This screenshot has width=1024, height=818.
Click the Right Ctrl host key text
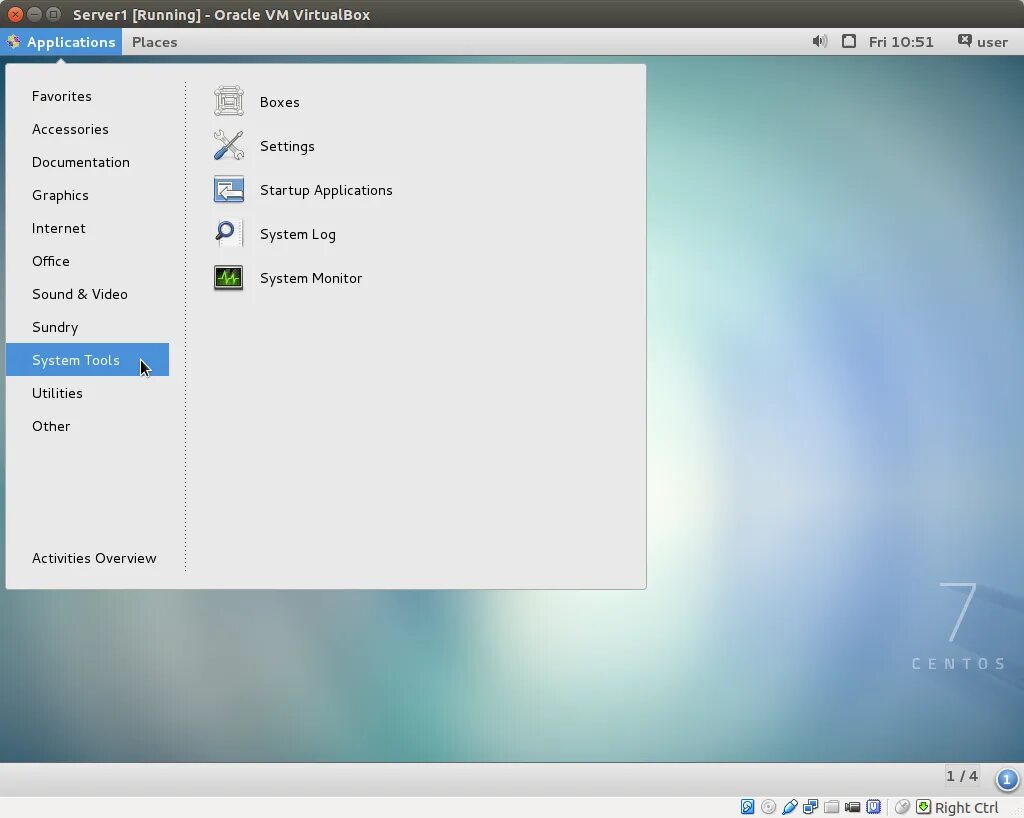967,808
